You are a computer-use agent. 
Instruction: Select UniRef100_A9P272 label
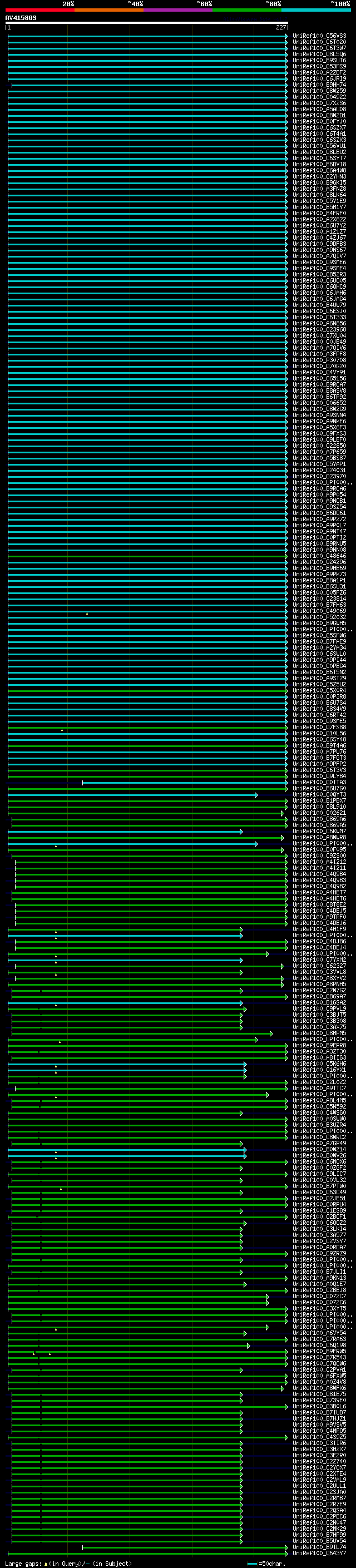pos(319,519)
